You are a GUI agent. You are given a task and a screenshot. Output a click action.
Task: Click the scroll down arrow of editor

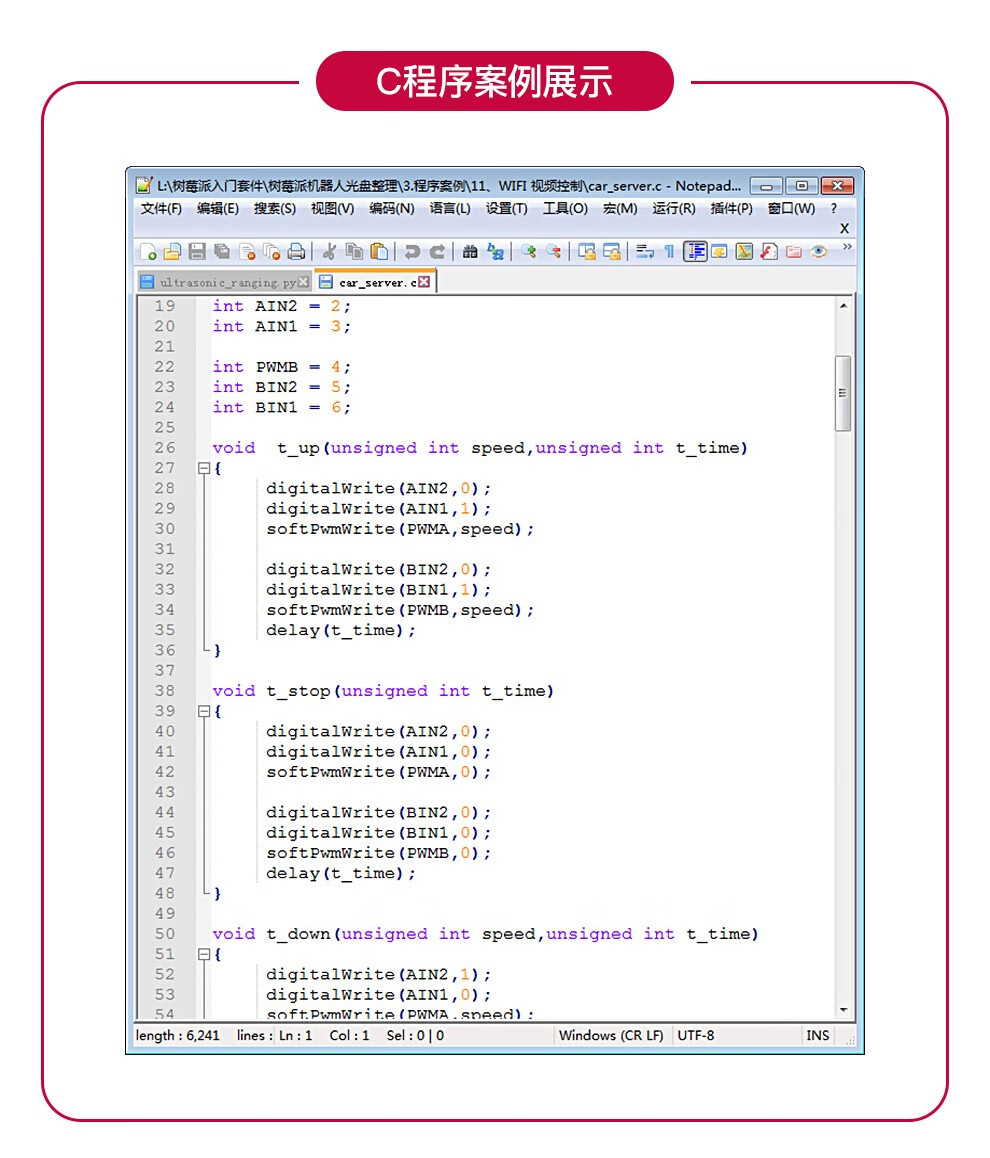click(843, 1011)
